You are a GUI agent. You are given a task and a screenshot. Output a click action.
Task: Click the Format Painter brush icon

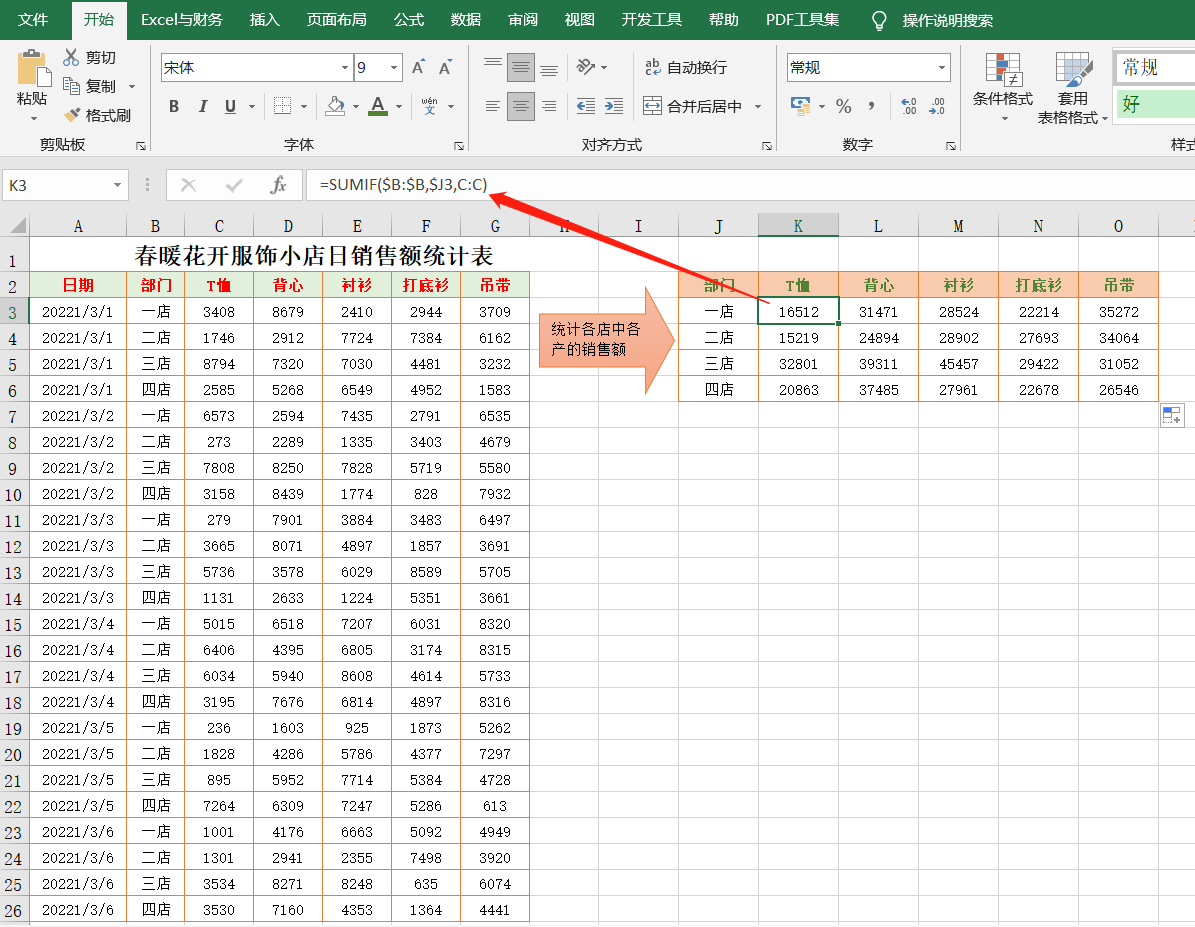[x=72, y=116]
